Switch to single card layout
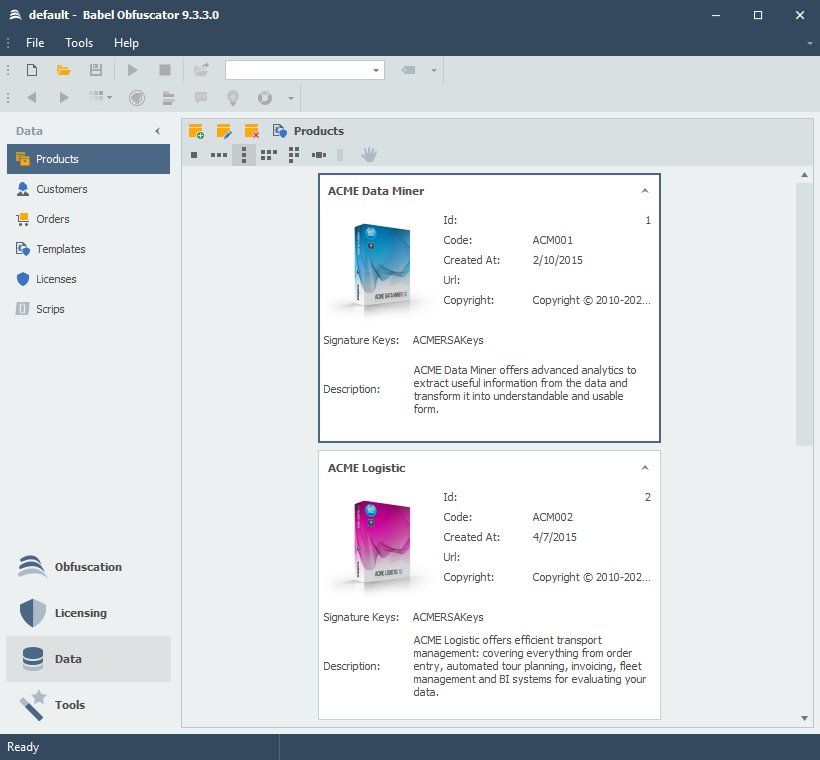This screenshot has height=760, width=820. click(194, 155)
